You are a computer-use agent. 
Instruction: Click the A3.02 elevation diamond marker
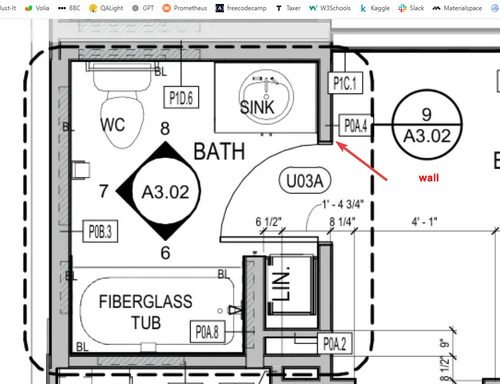click(158, 191)
